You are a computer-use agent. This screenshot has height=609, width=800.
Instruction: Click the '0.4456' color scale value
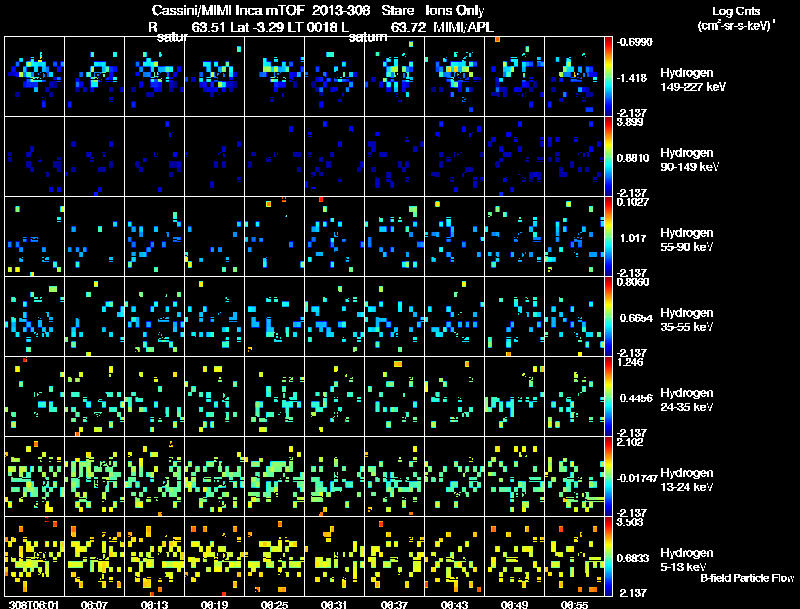[636, 398]
